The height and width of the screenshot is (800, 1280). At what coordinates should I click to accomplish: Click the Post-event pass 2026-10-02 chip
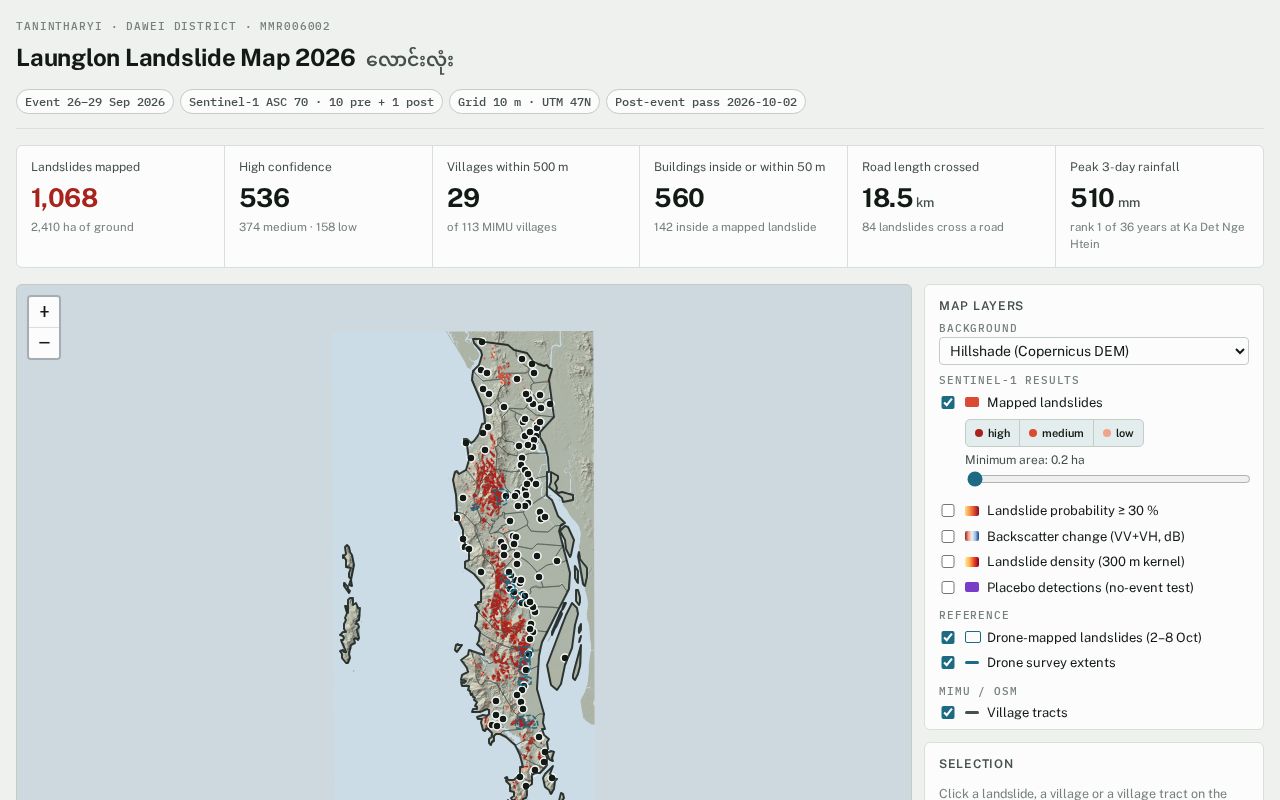(x=706, y=102)
